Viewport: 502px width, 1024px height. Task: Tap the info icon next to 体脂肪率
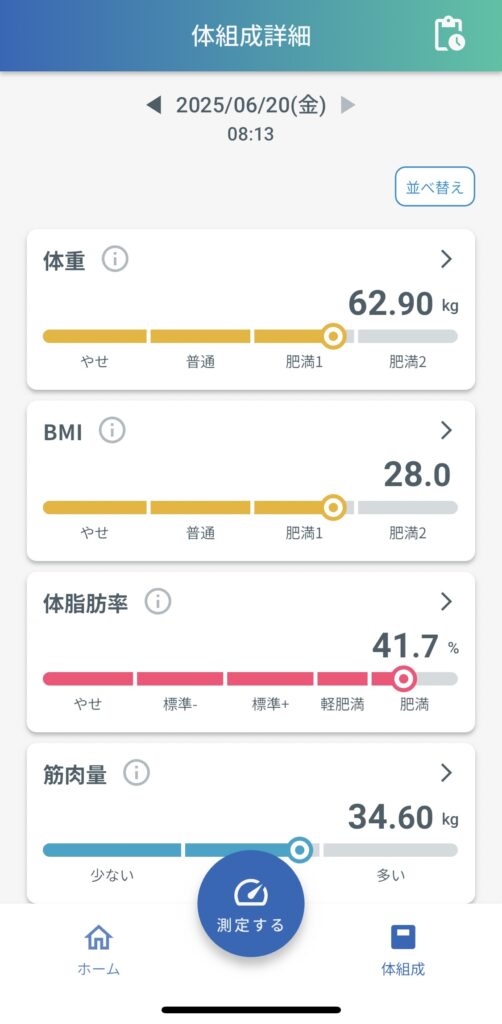click(x=158, y=601)
